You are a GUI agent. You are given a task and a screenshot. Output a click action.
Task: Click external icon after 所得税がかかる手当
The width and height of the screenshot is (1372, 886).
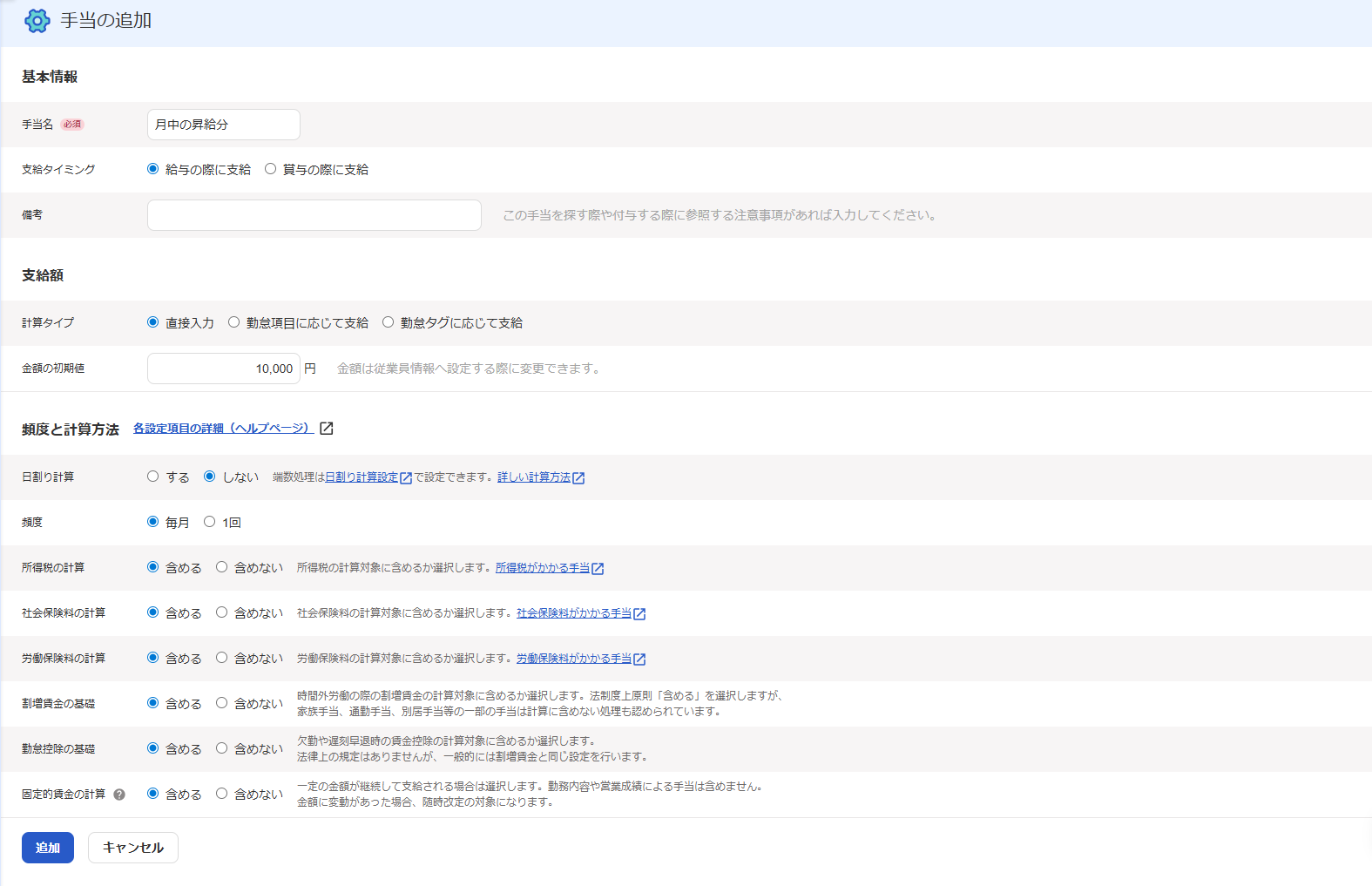click(x=598, y=568)
